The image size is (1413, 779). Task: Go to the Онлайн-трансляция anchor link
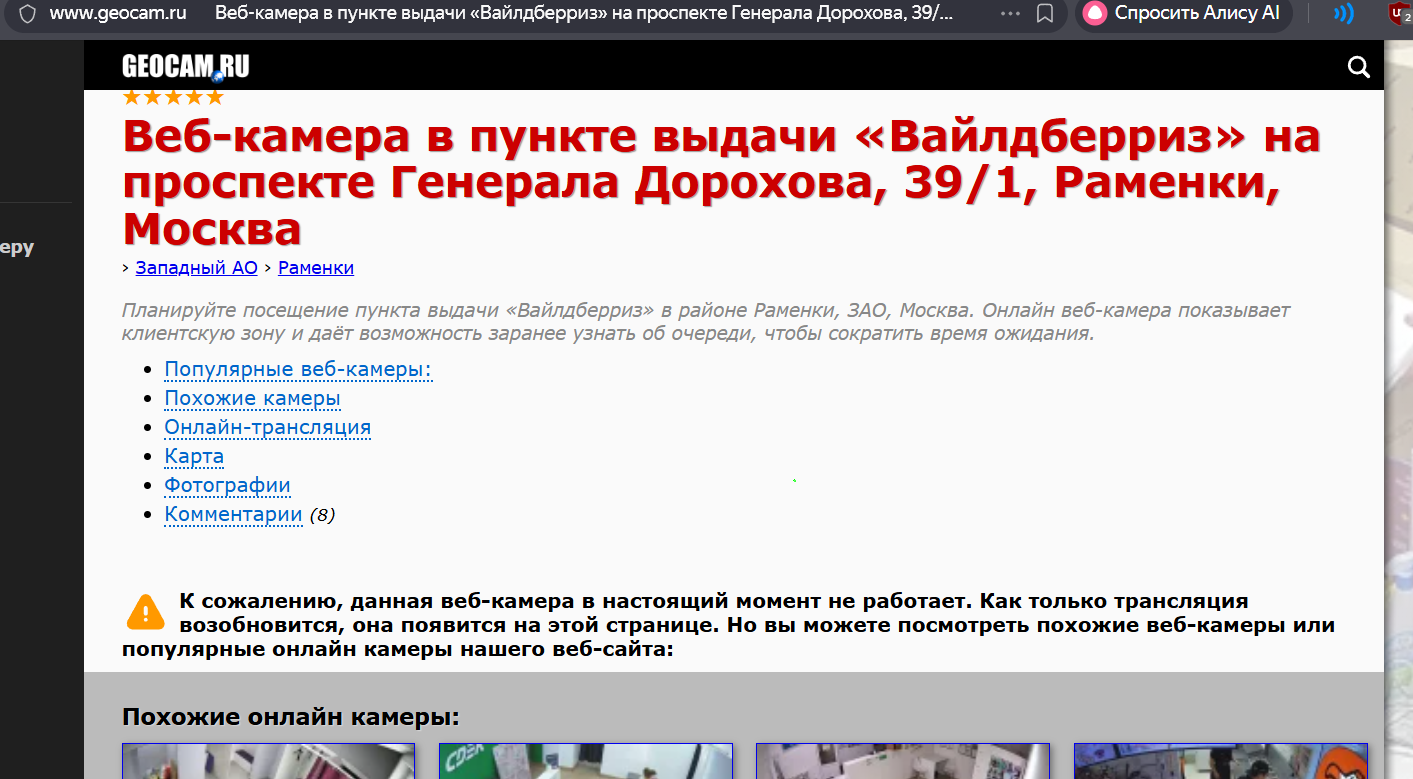(268, 428)
